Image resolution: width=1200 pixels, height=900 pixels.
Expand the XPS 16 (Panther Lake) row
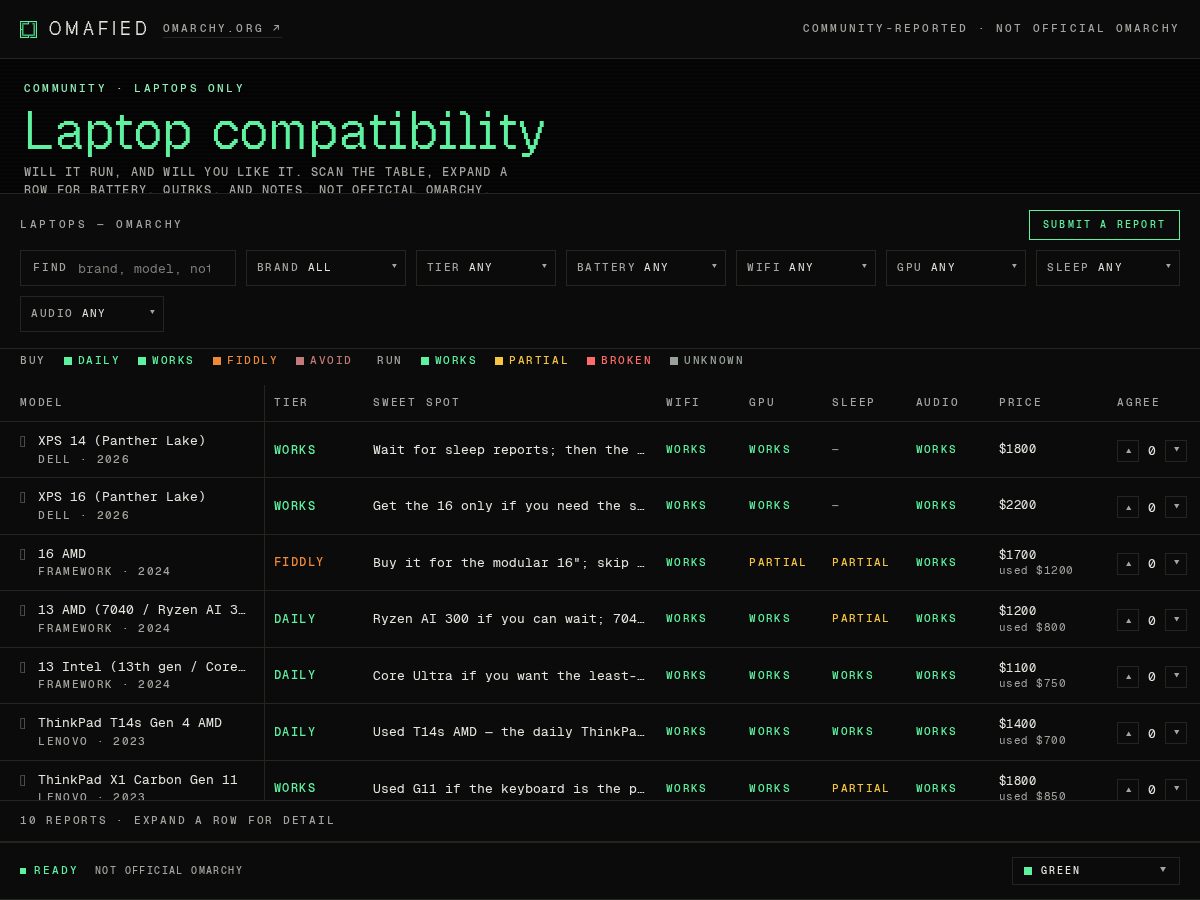[23, 497]
